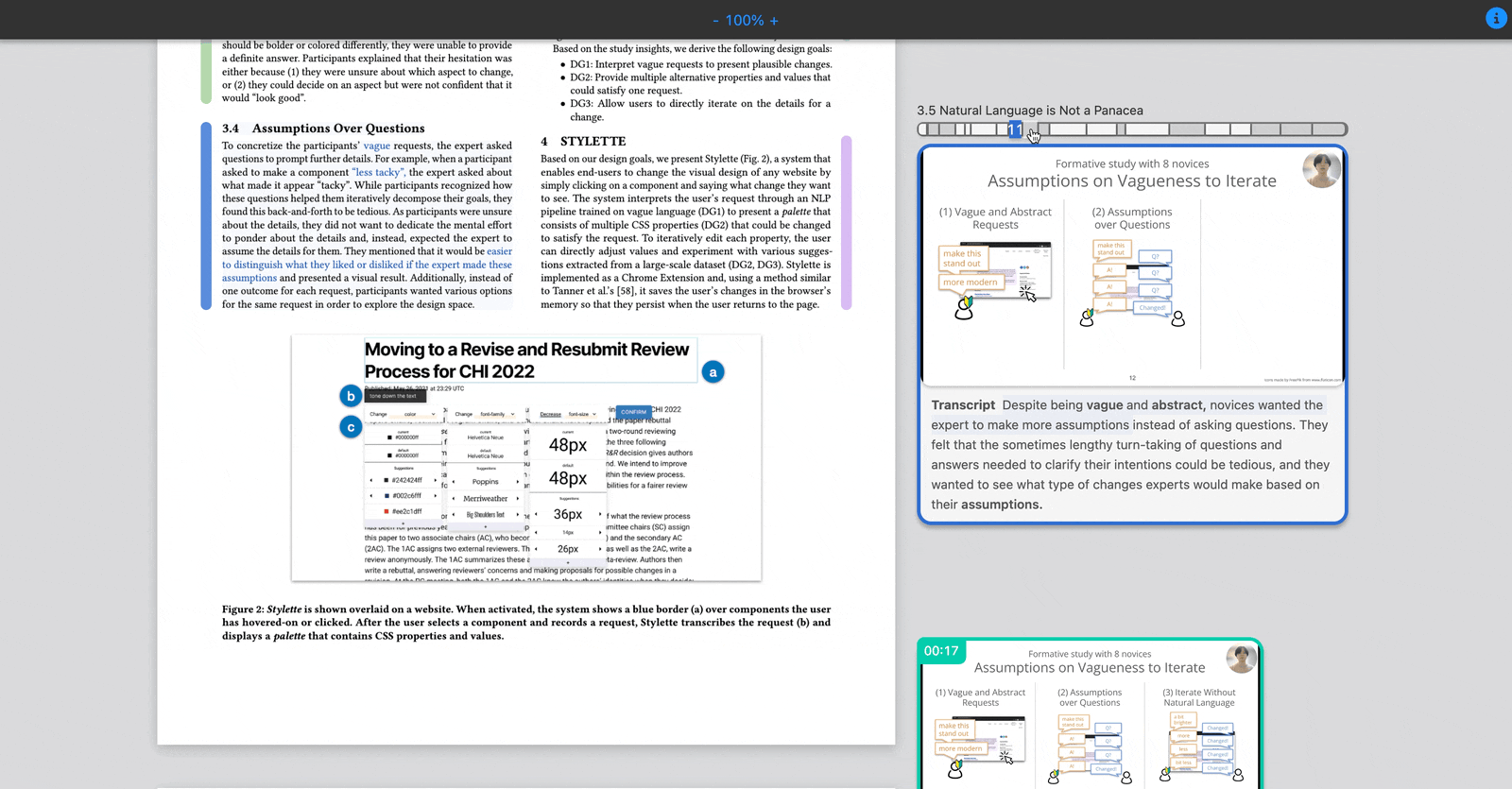The height and width of the screenshot is (789, 1512).
Task: Select the highlighted segment 11 on slide timeline
Action: [1015, 129]
